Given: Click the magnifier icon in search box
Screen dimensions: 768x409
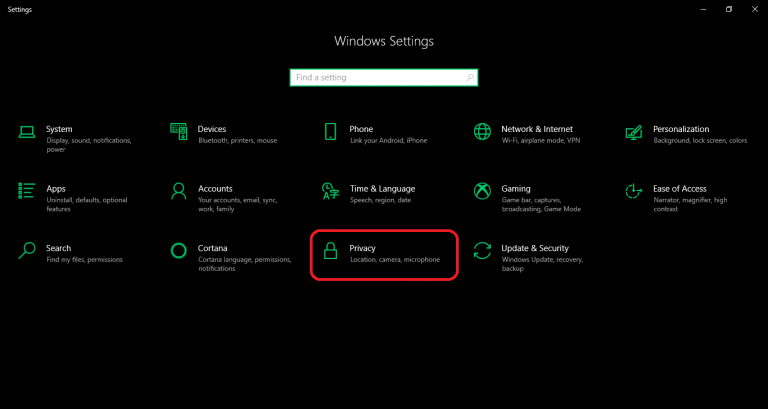Looking at the screenshot, I should pyautogui.click(x=469, y=77).
